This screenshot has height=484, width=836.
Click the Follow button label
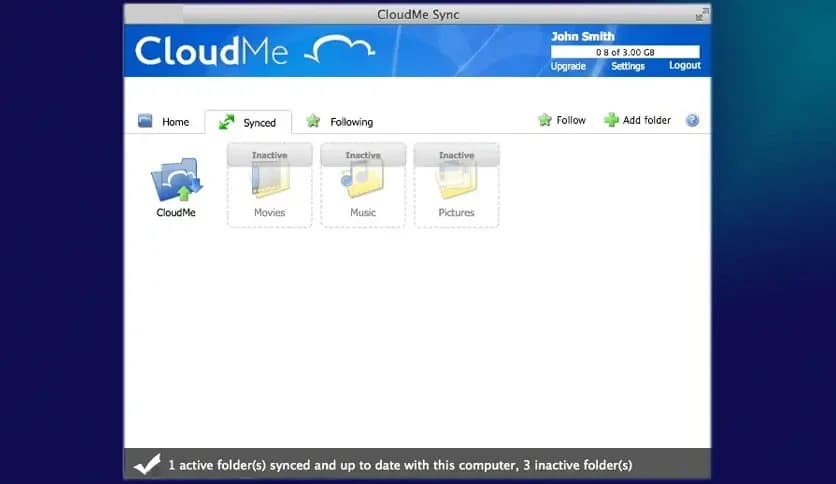point(571,120)
